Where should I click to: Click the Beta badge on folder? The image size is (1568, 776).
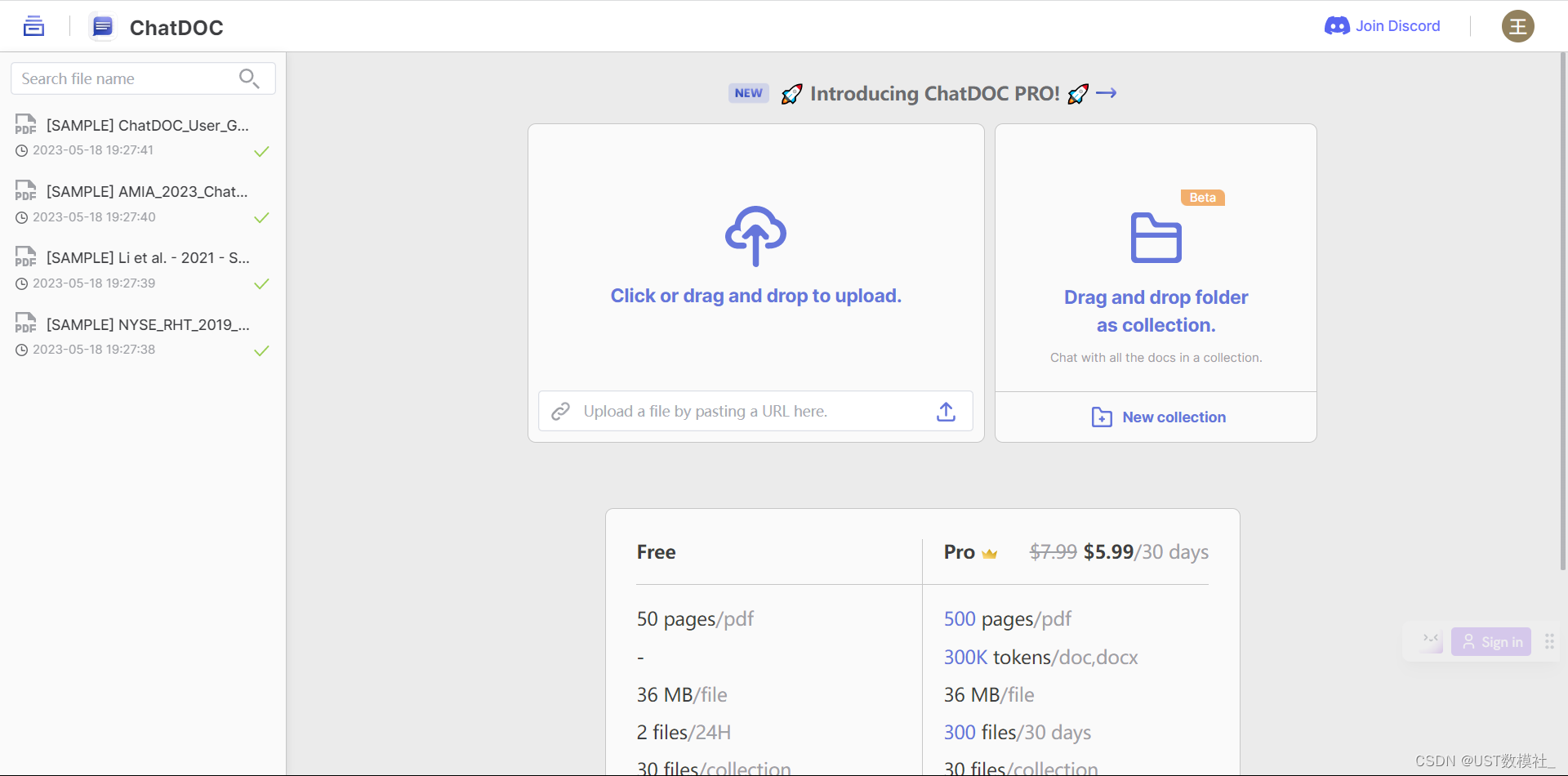coord(1202,198)
